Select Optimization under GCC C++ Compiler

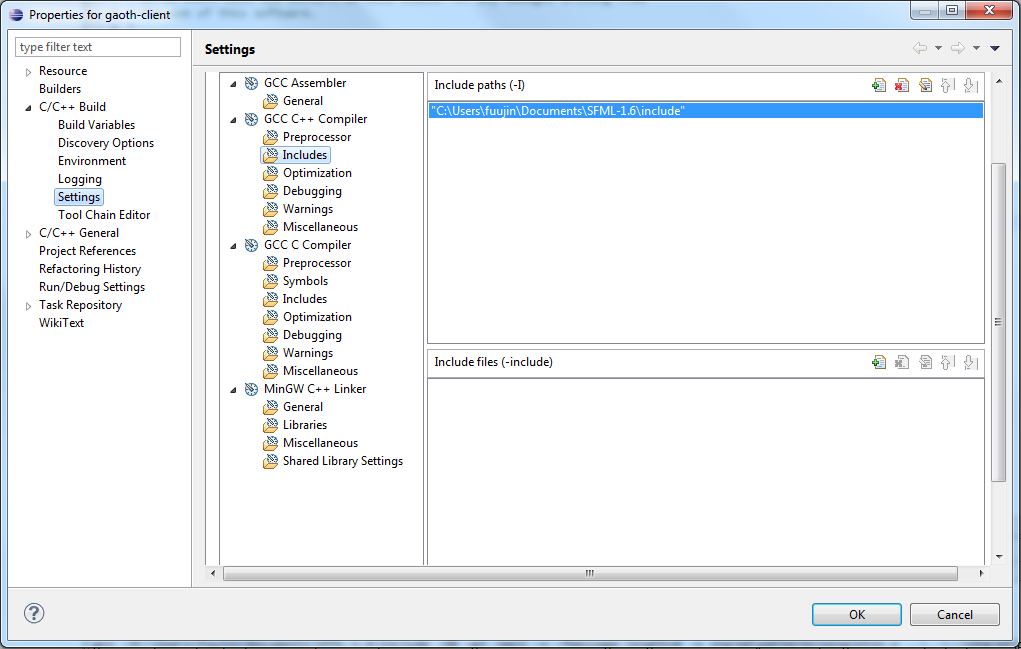[x=317, y=173]
